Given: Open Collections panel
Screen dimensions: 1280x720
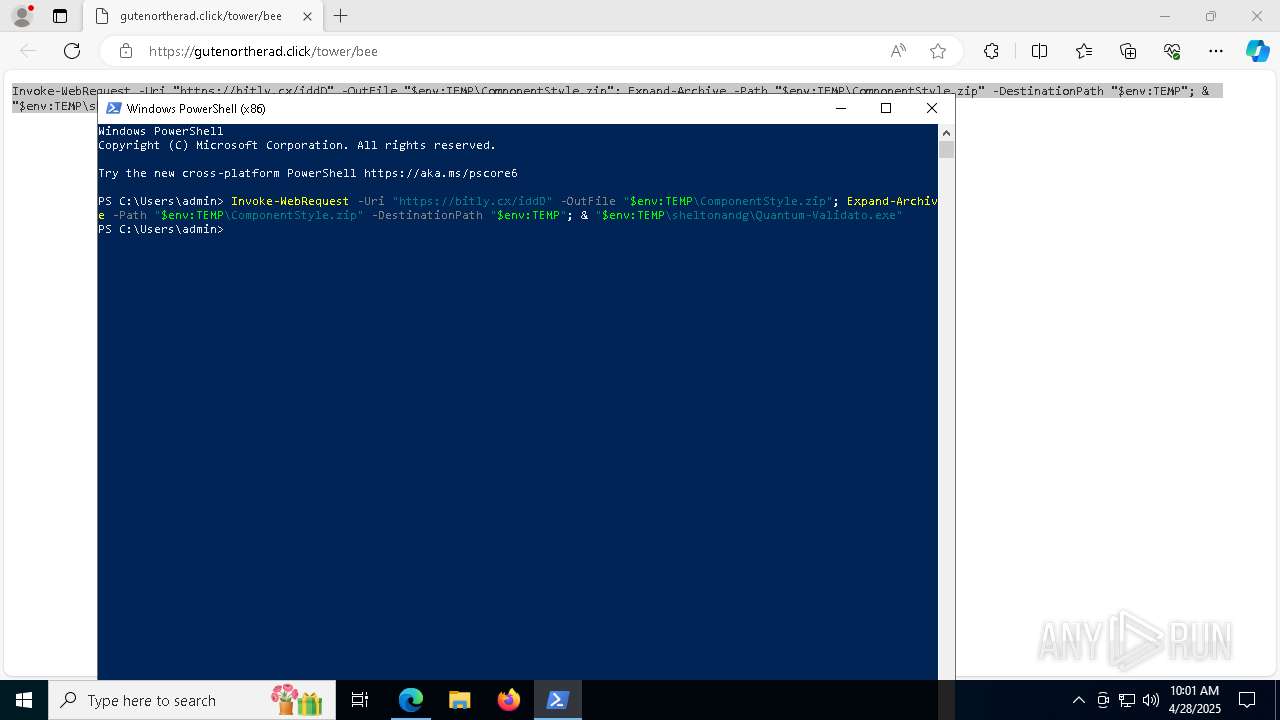Looking at the screenshot, I should point(1128,51).
